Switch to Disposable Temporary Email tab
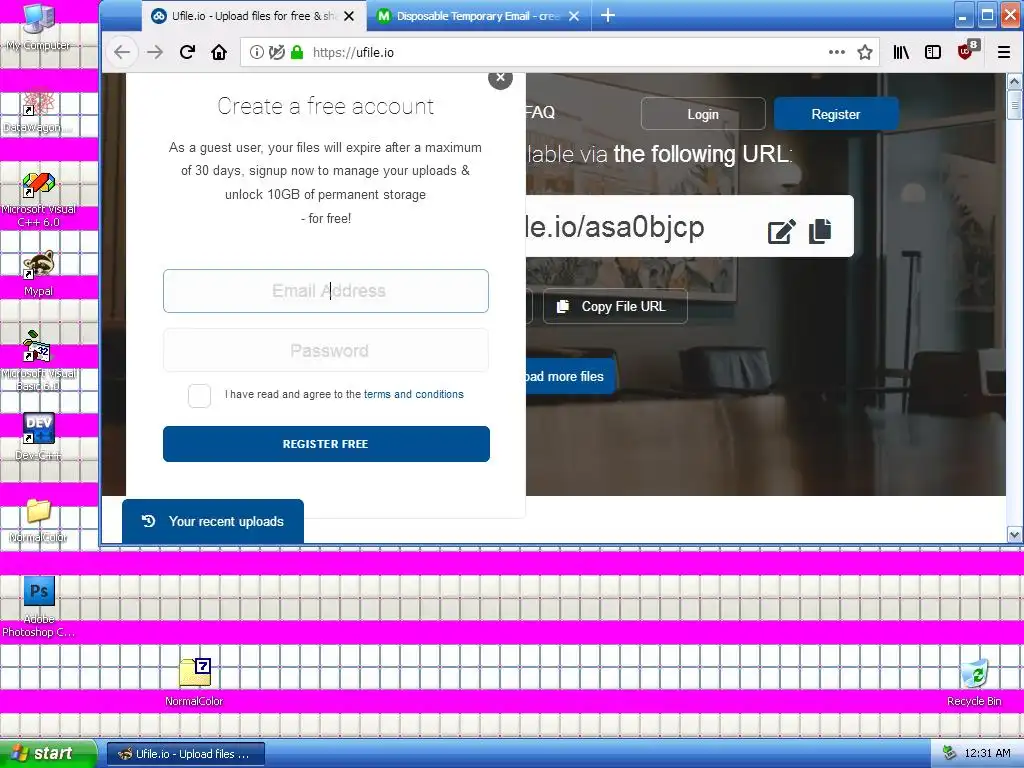1024x768 pixels. (478, 16)
